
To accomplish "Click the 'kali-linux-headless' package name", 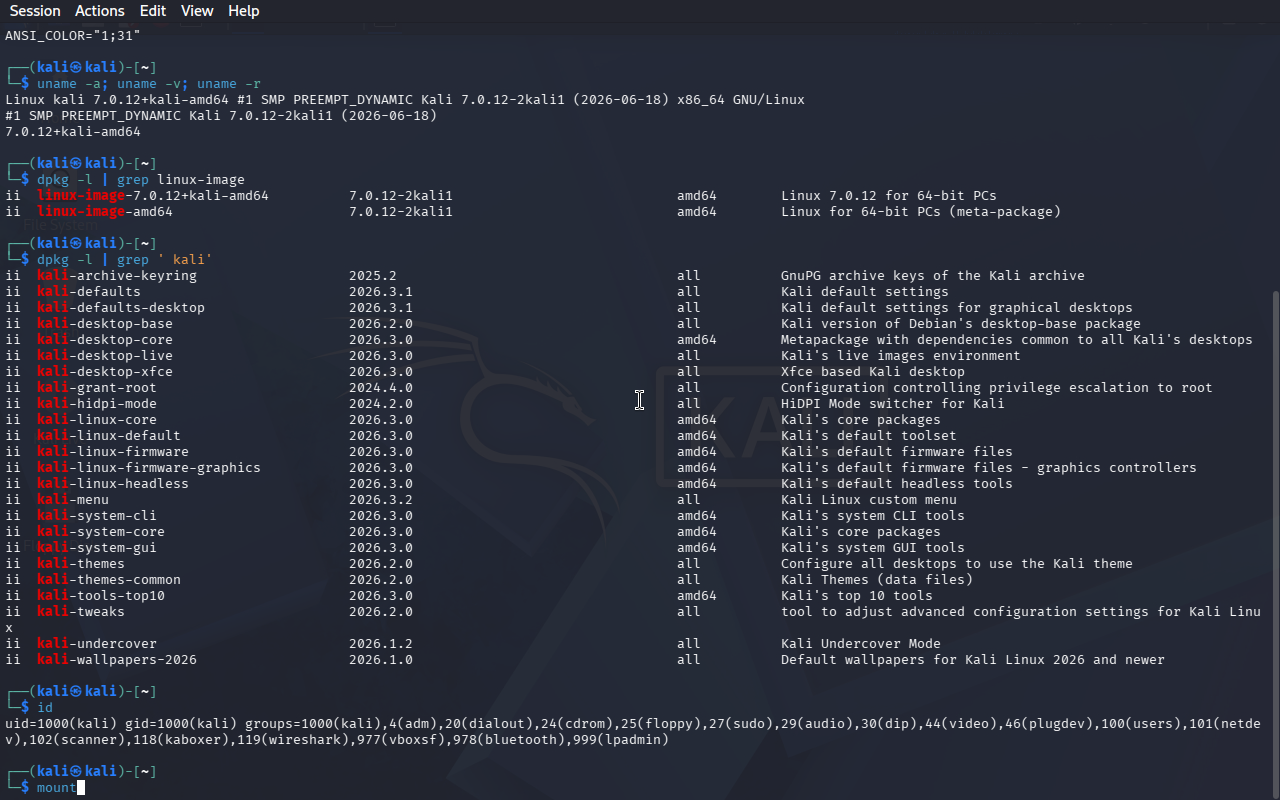I will (113, 484).
